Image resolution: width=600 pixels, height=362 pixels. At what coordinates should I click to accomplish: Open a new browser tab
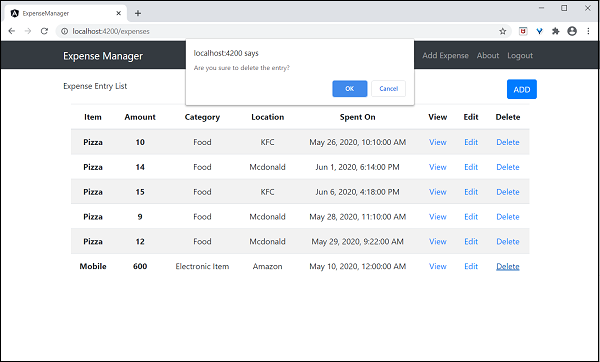click(x=138, y=13)
